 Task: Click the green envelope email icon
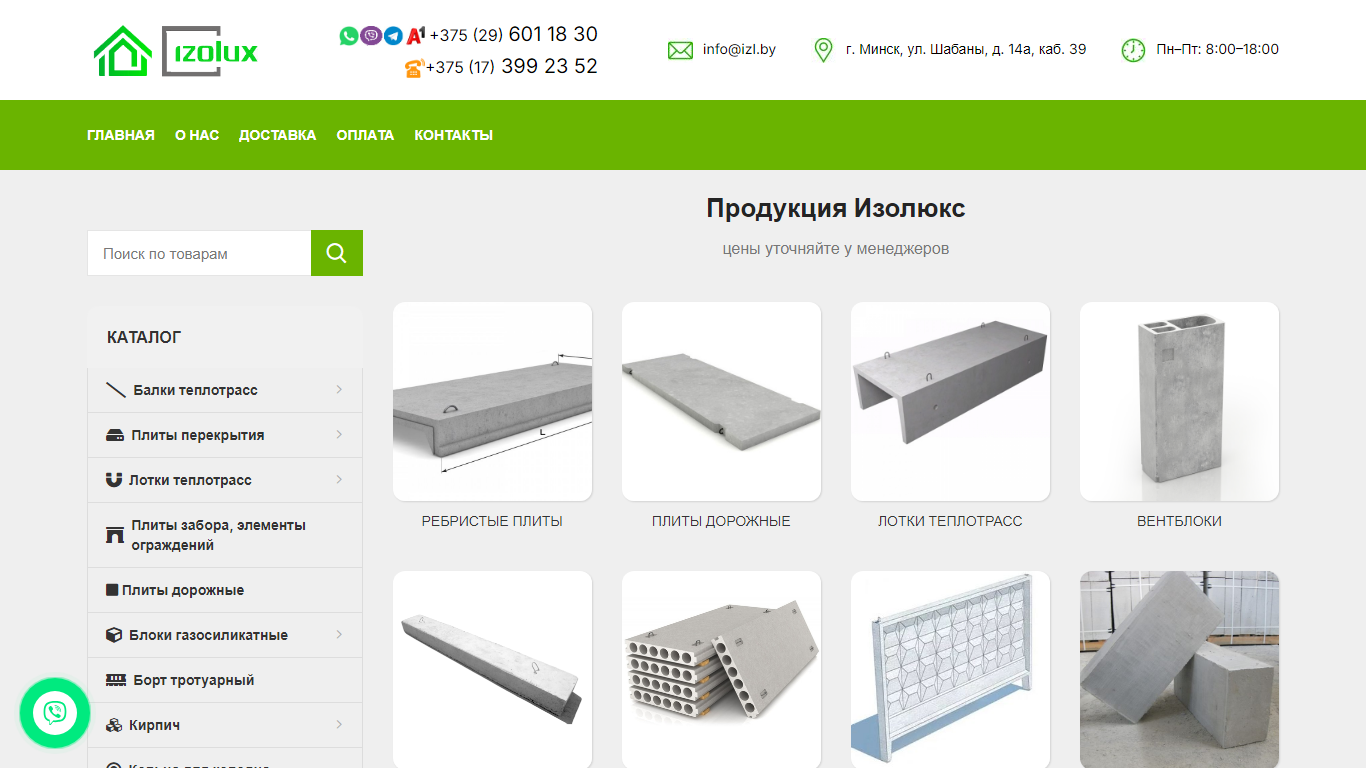tap(680, 50)
